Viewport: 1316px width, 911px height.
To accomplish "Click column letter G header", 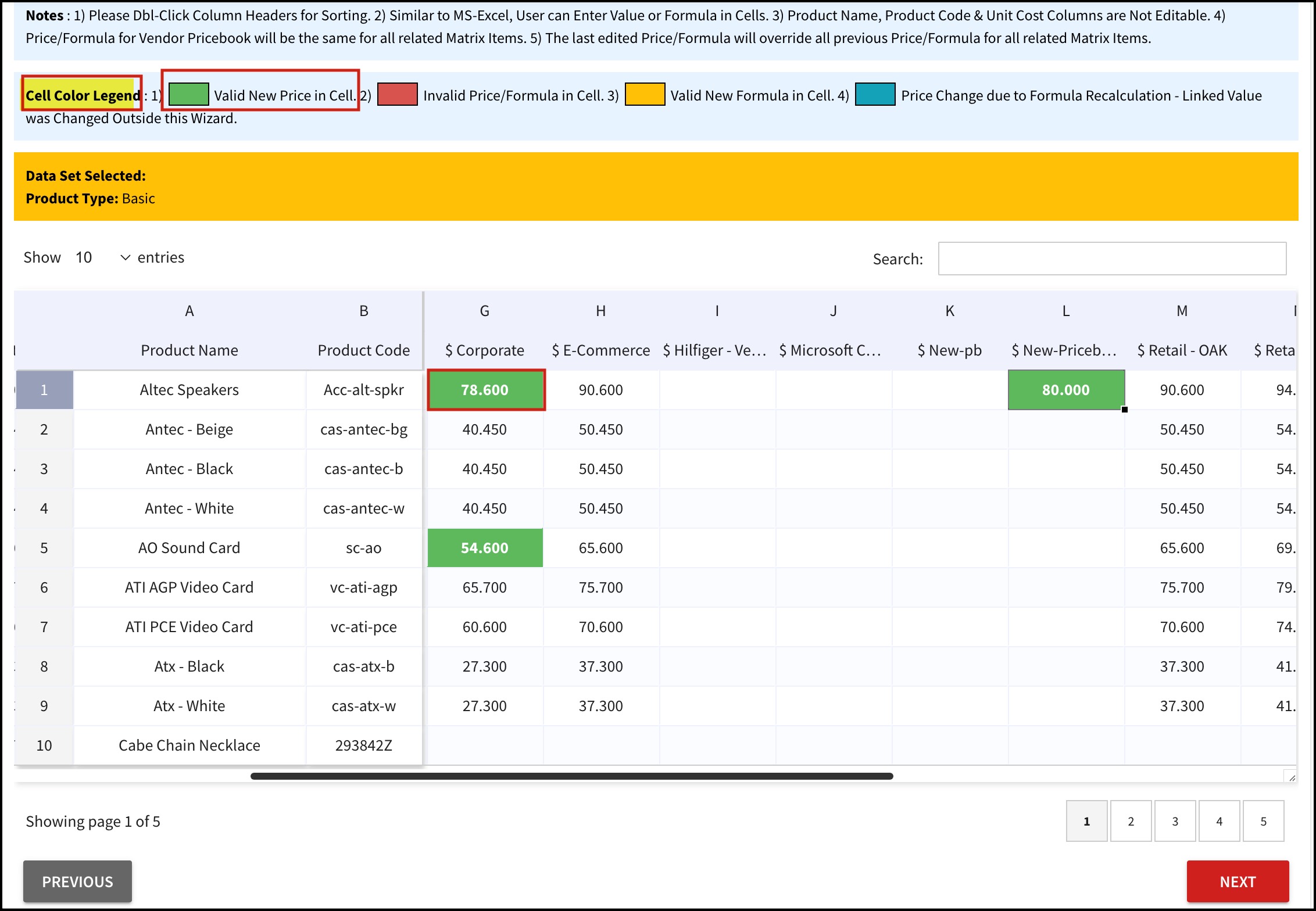I will click(x=485, y=311).
